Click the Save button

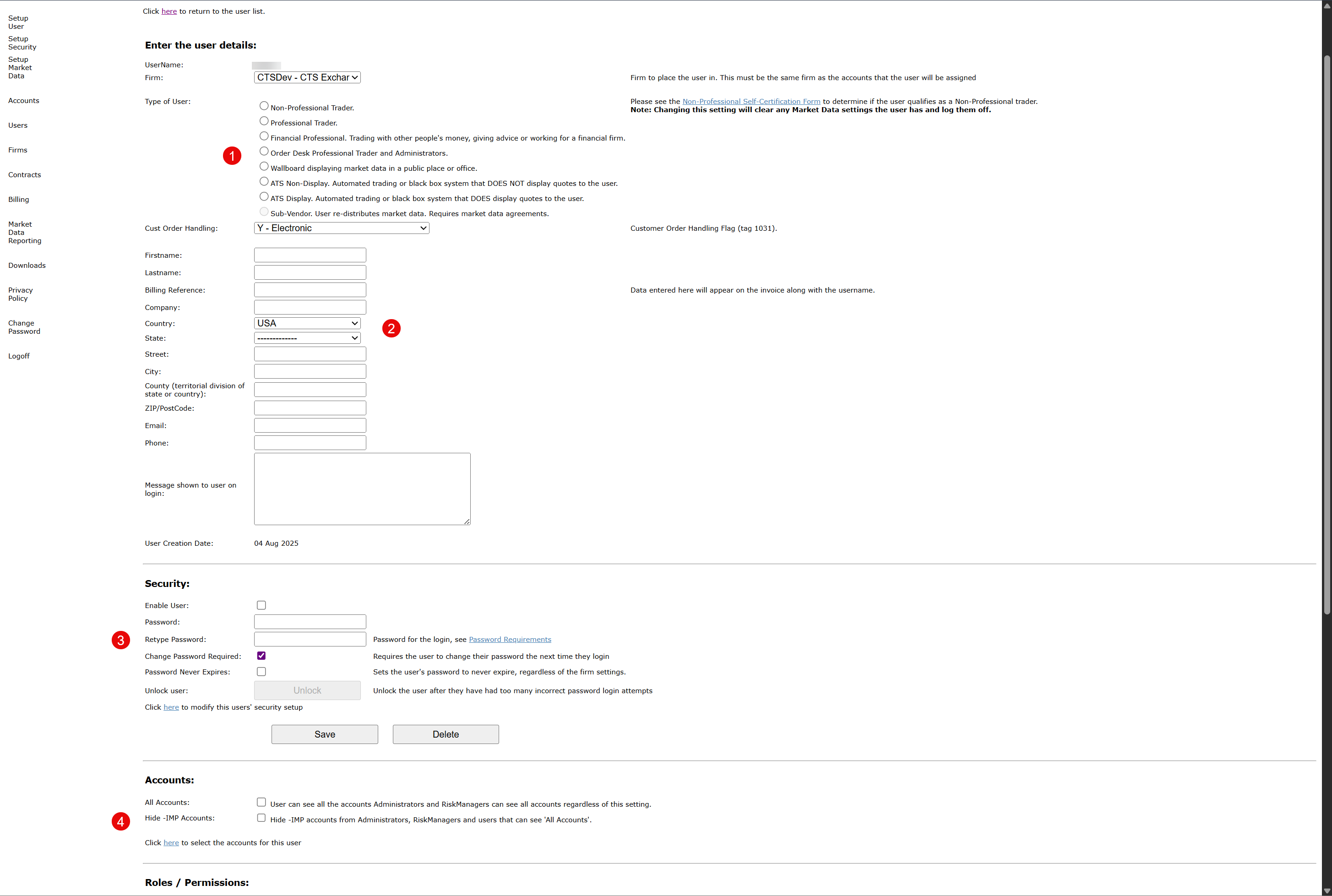(324, 734)
